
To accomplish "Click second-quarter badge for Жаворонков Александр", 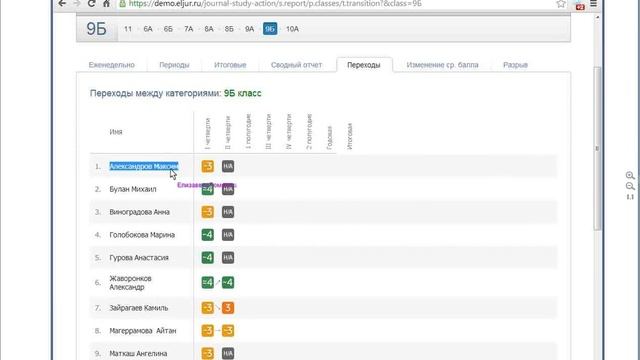I will click(228, 282).
